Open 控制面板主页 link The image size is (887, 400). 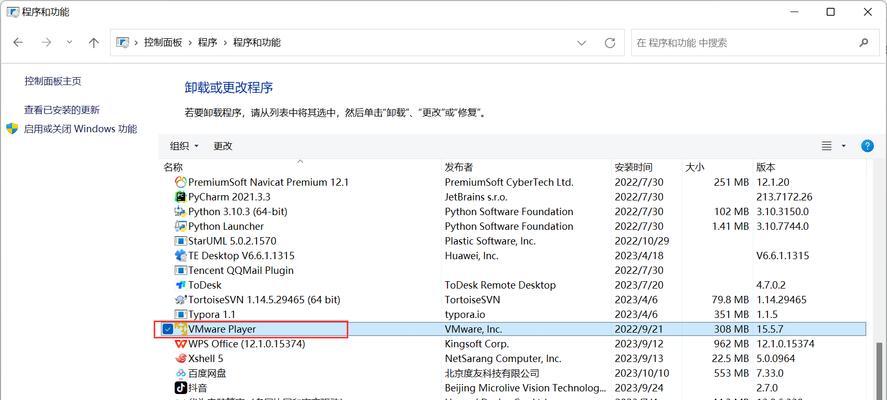pyautogui.click(x=53, y=81)
